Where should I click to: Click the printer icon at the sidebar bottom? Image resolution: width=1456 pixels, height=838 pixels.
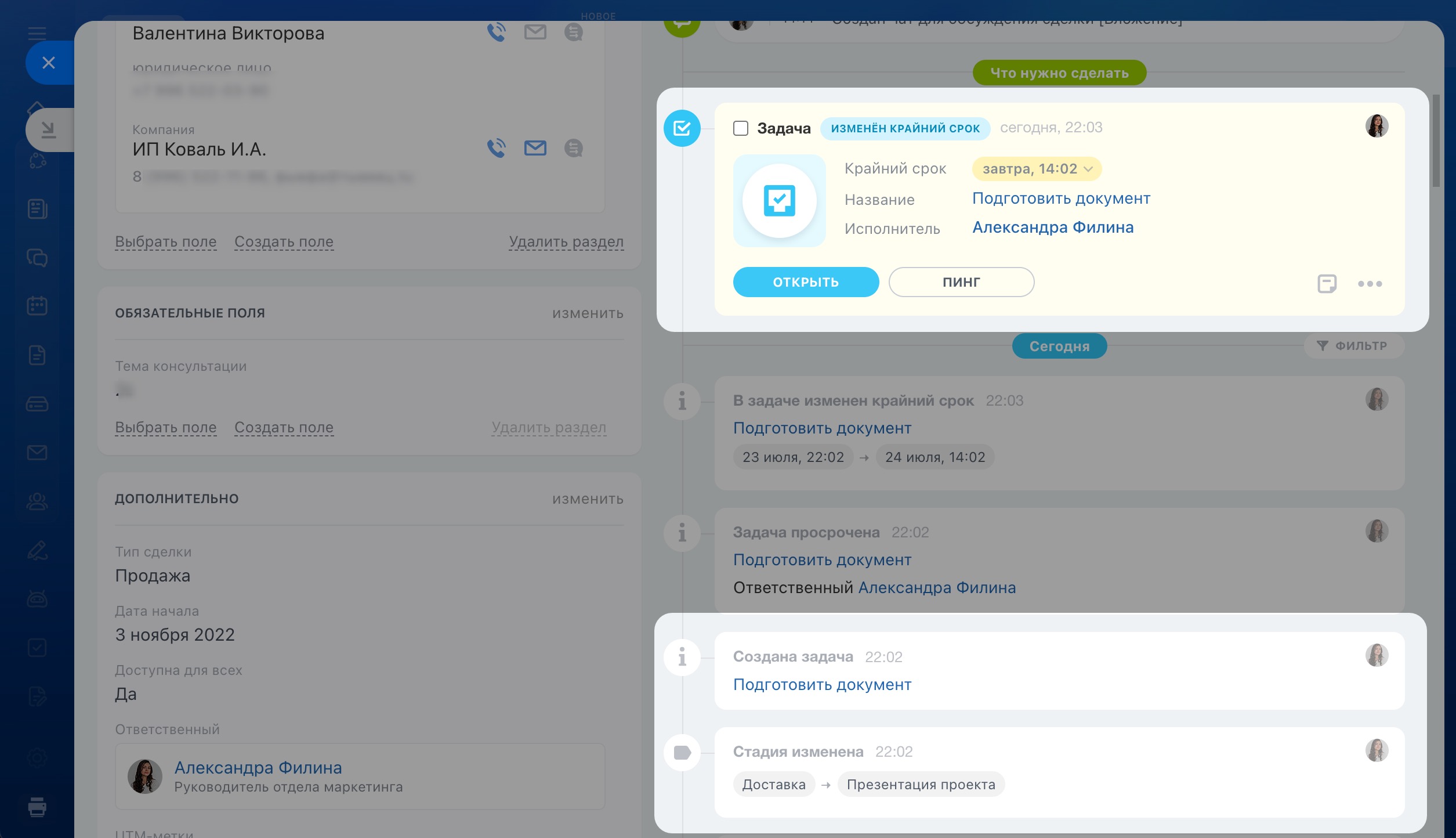(x=37, y=807)
